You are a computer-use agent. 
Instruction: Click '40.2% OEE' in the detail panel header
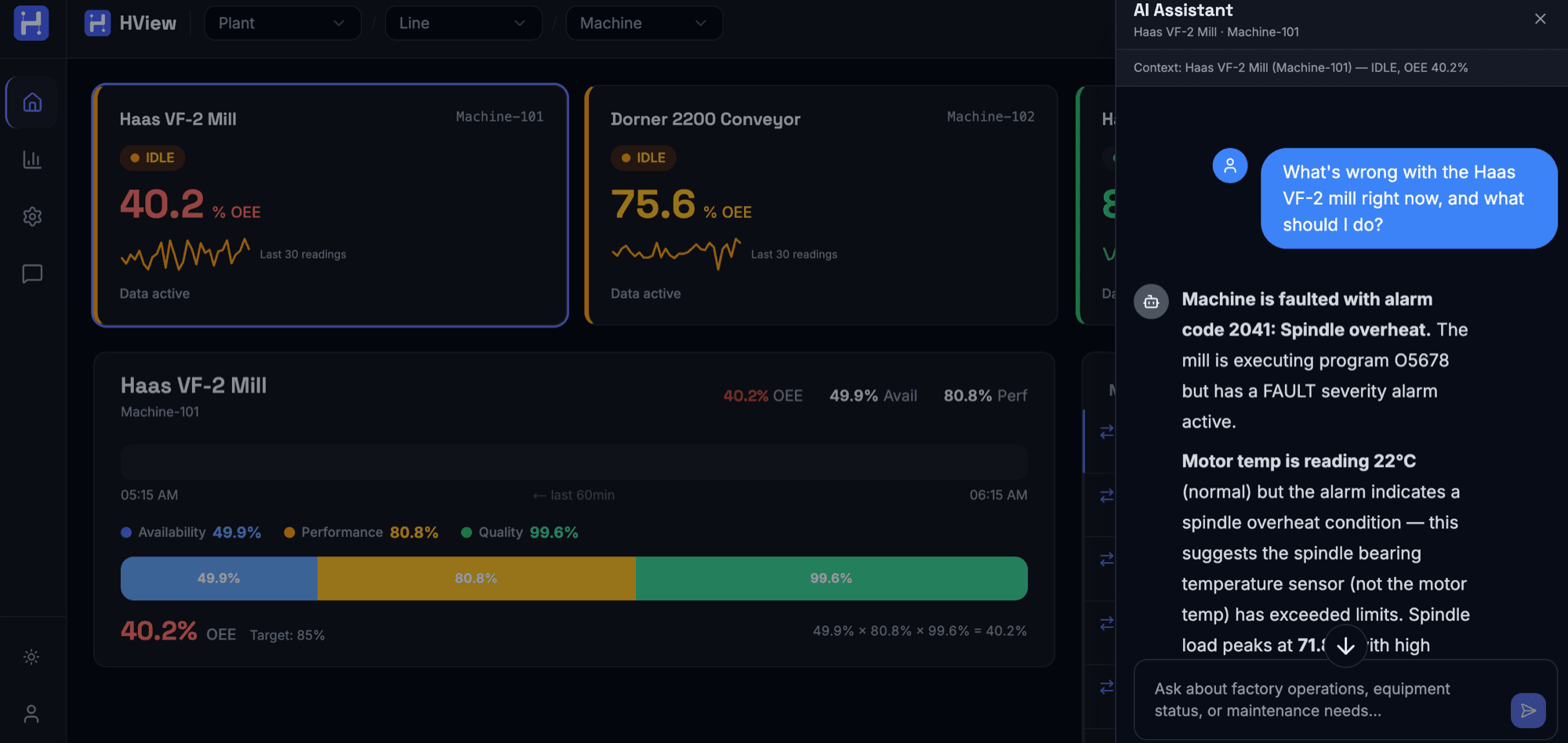[x=763, y=396]
